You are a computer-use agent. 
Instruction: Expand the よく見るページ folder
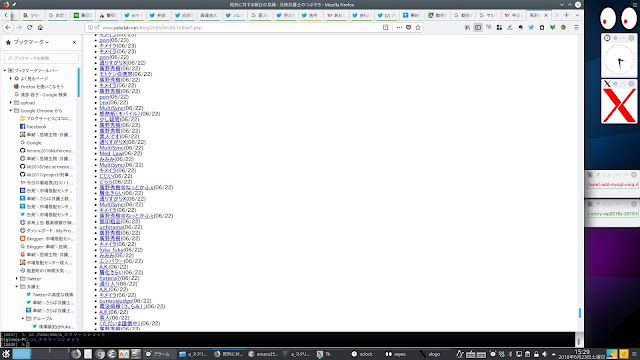tap(11, 78)
